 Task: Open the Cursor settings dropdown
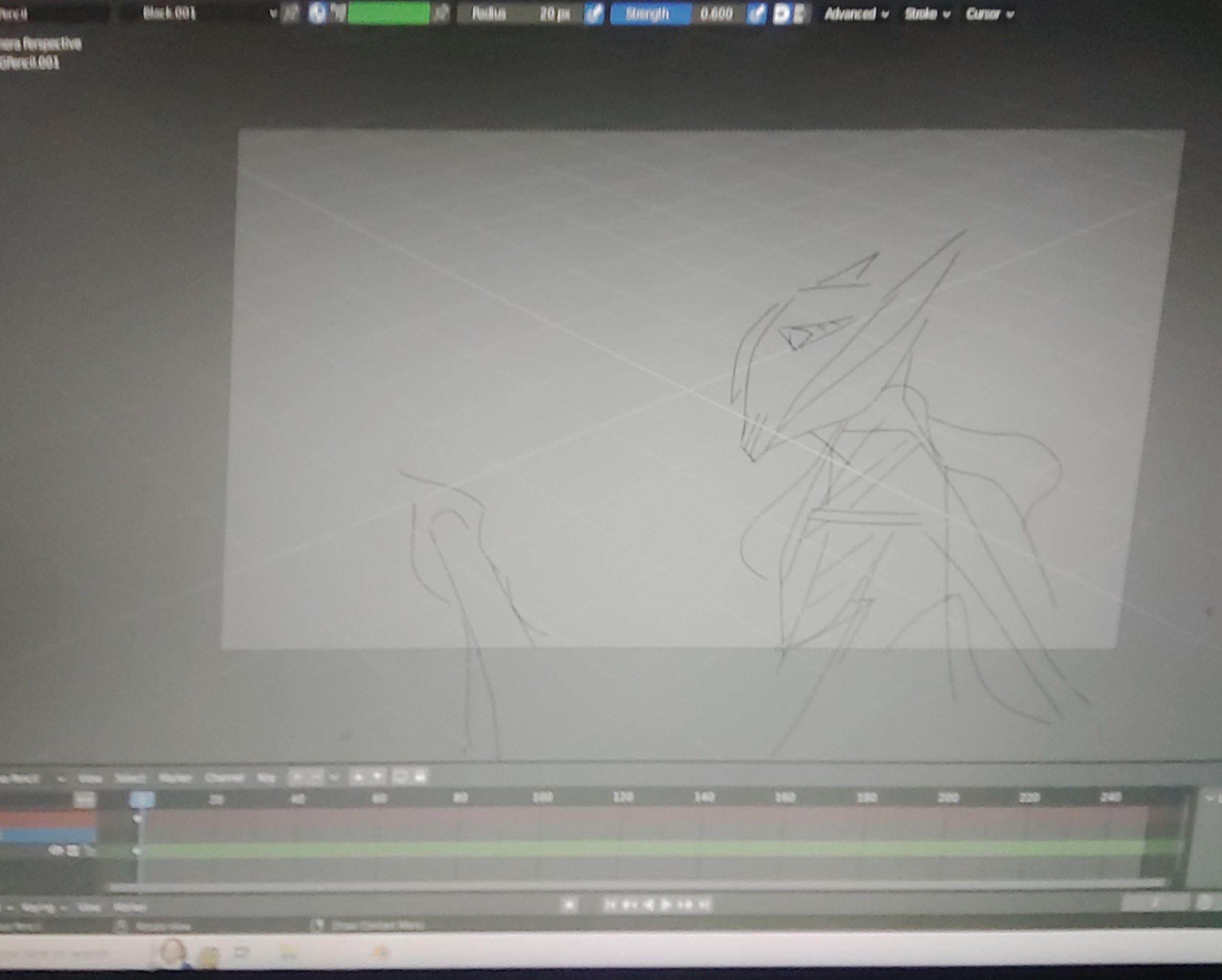[988, 14]
